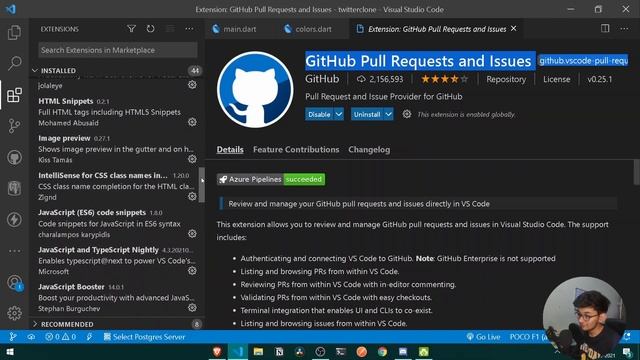Open the Repository link
This screenshot has width=640, height=360.
click(506, 79)
